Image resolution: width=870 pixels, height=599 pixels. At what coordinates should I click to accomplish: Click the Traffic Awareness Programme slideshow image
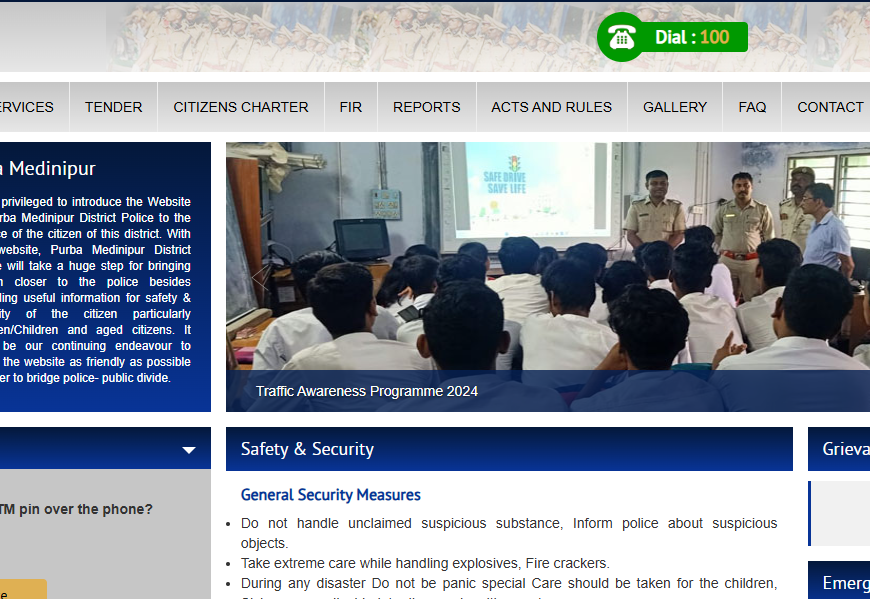click(x=547, y=260)
